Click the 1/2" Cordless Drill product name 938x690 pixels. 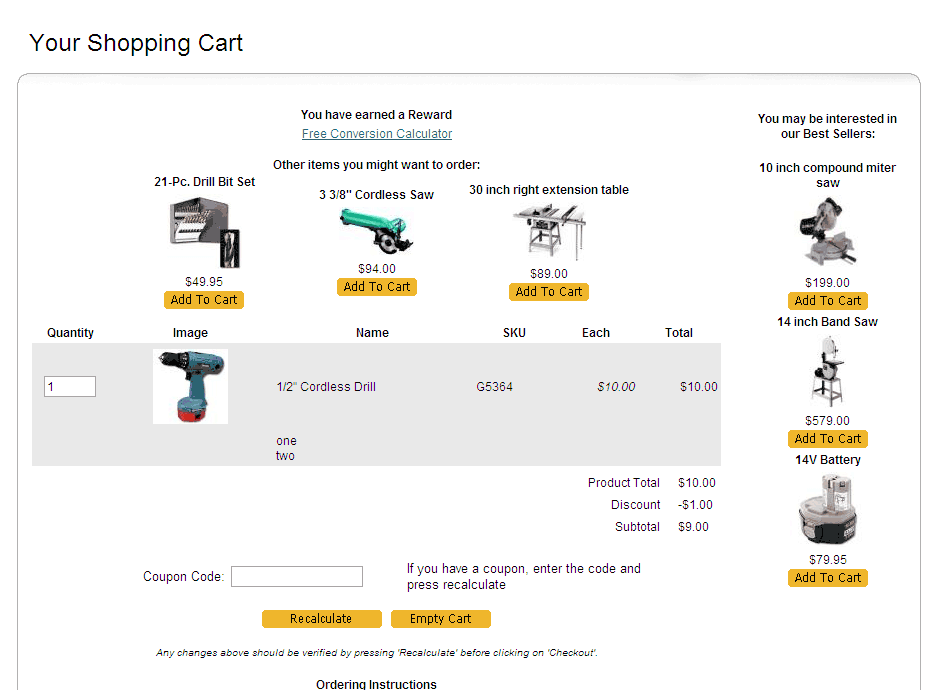(x=326, y=387)
